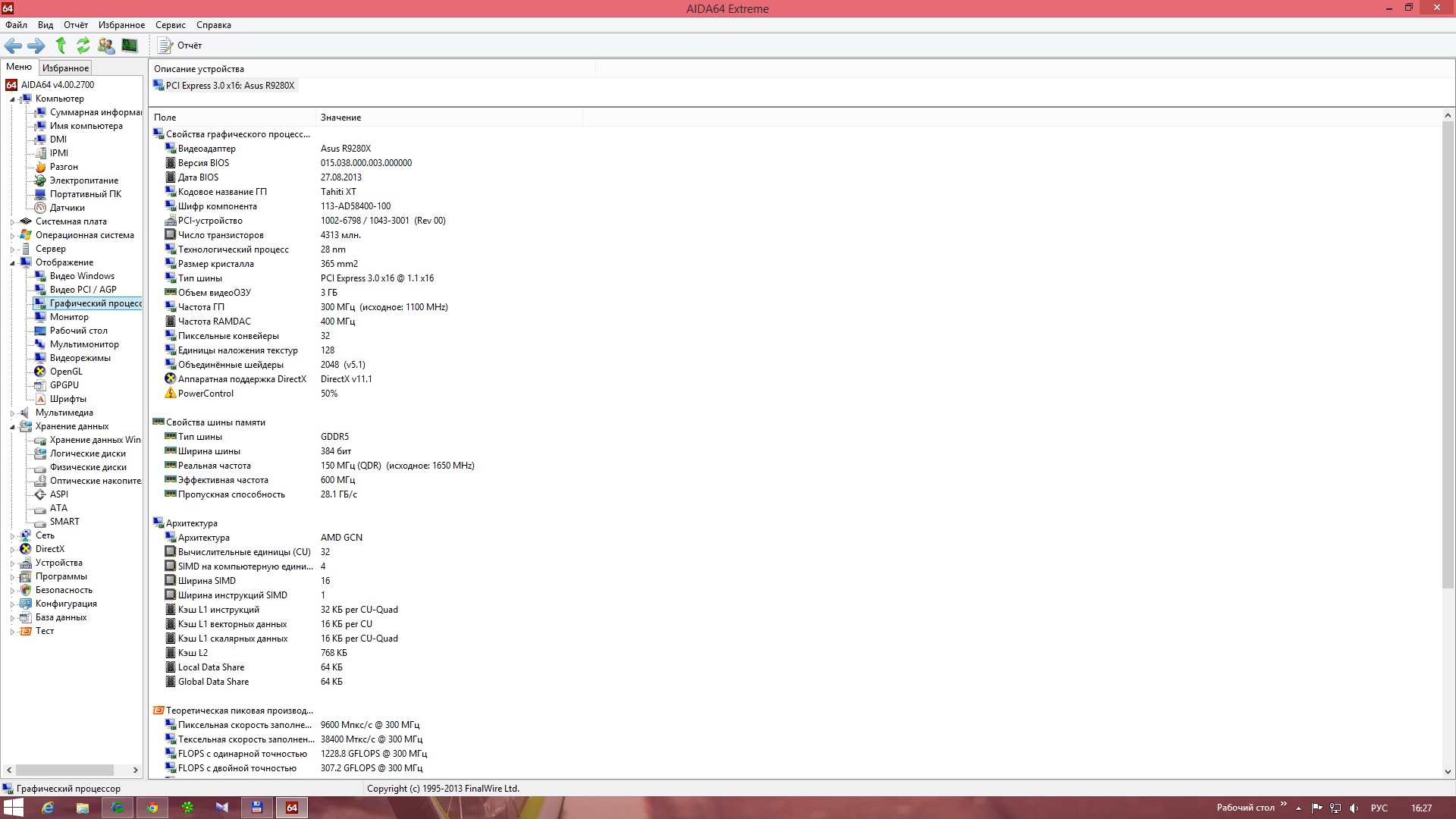The width and height of the screenshot is (1456, 819).
Task: Collapse the Компьютер tree node
Action: (12, 99)
